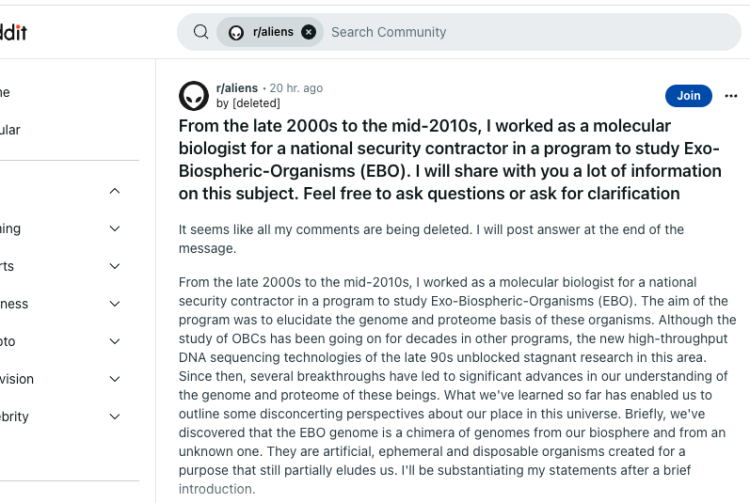Click the alien icon in search chip
Image resolution: width=750 pixels, height=503 pixels.
tap(236, 33)
